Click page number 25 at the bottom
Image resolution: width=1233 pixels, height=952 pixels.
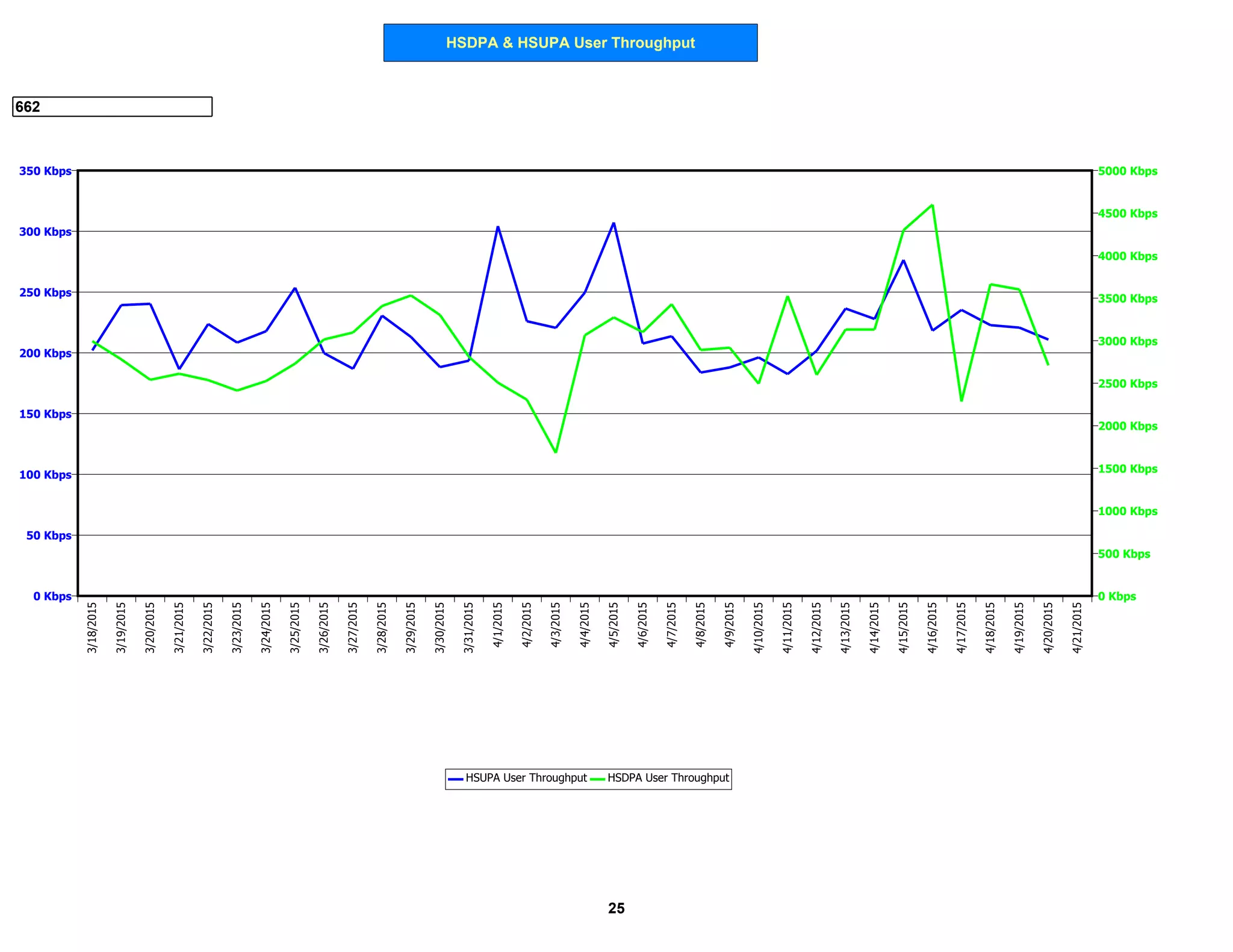[616, 908]
